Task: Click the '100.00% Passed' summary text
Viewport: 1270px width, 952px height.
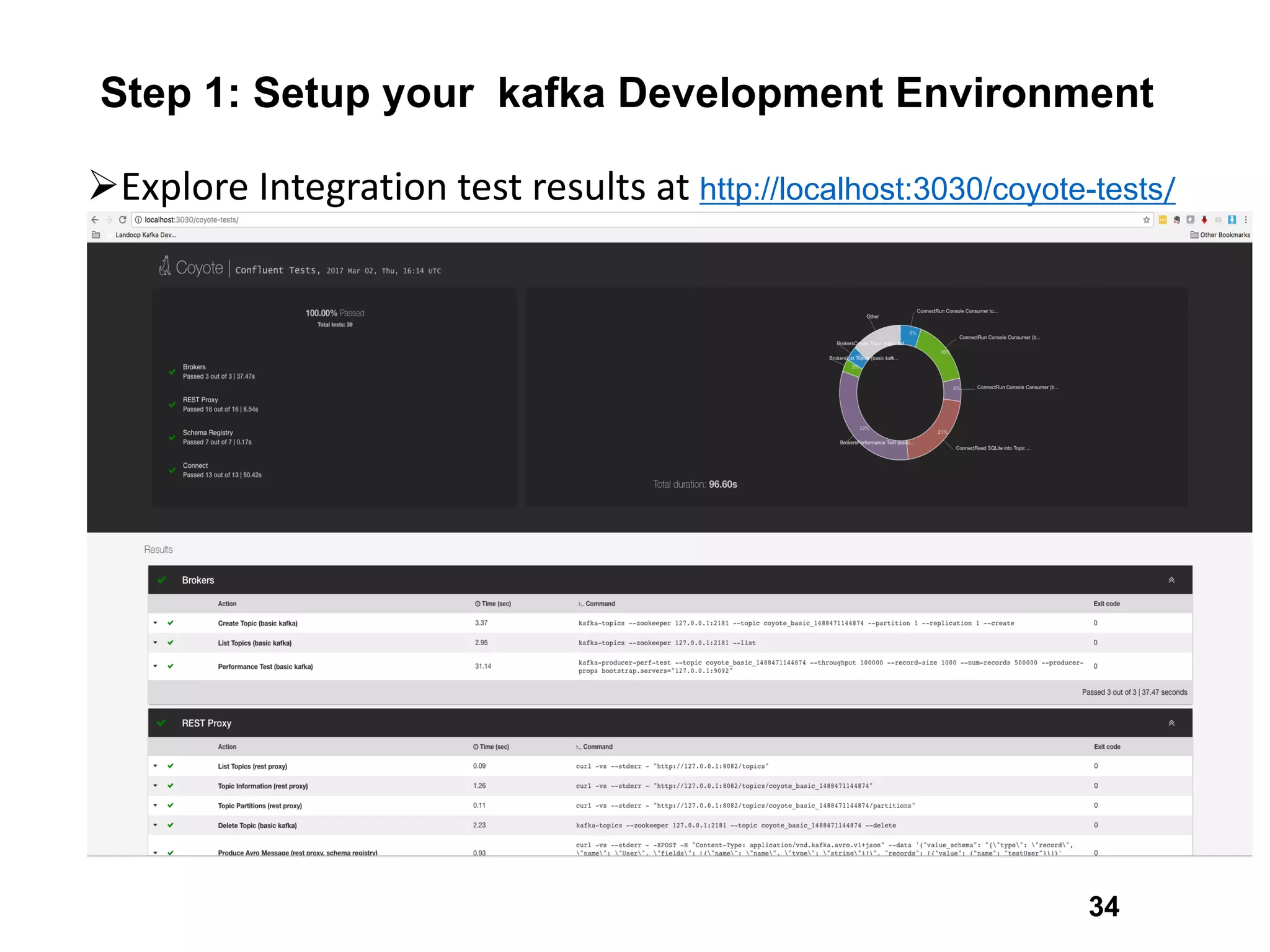Action: (335, 313)
